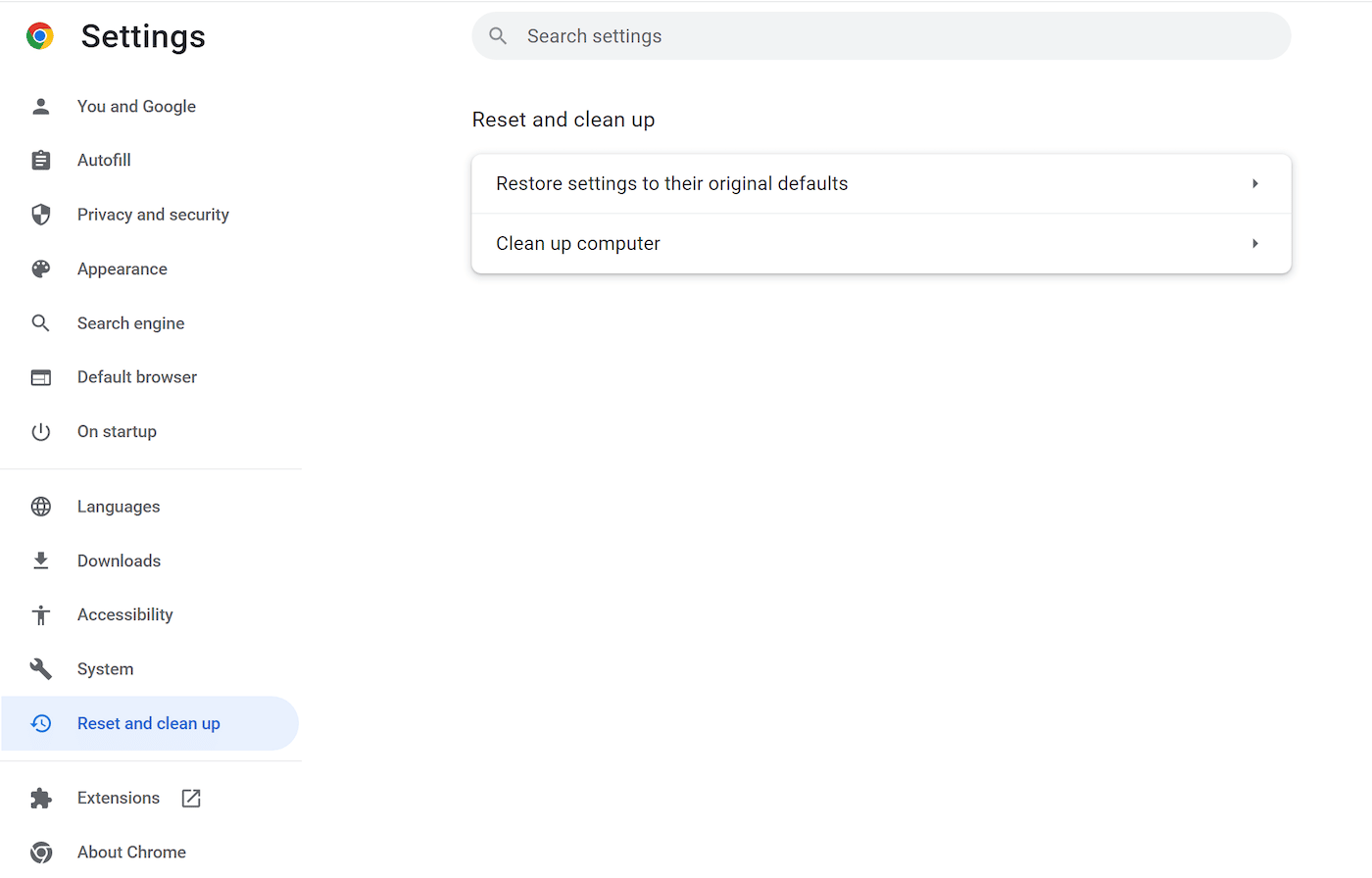Open Languages using the globe icon
This screenshot has width=1372, height=878.
tap(40, 506)
